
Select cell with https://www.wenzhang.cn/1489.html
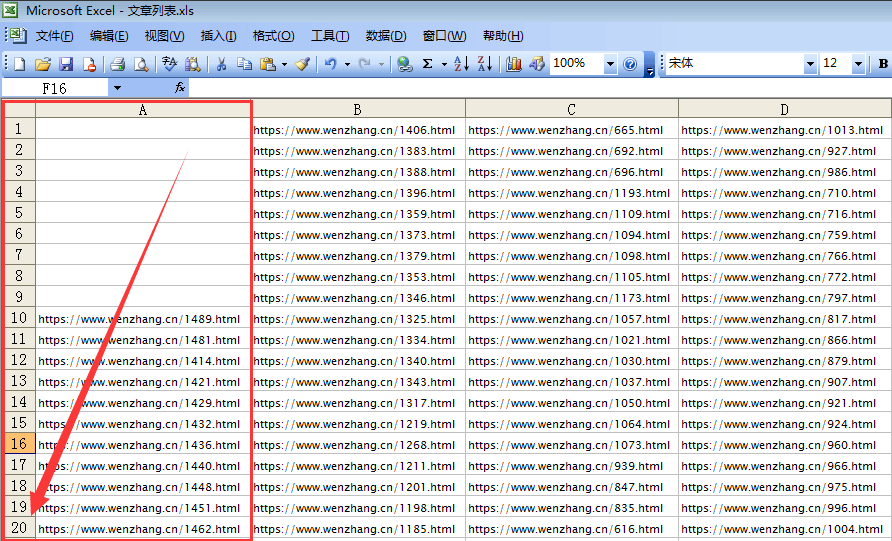click(x=143, y=319)
